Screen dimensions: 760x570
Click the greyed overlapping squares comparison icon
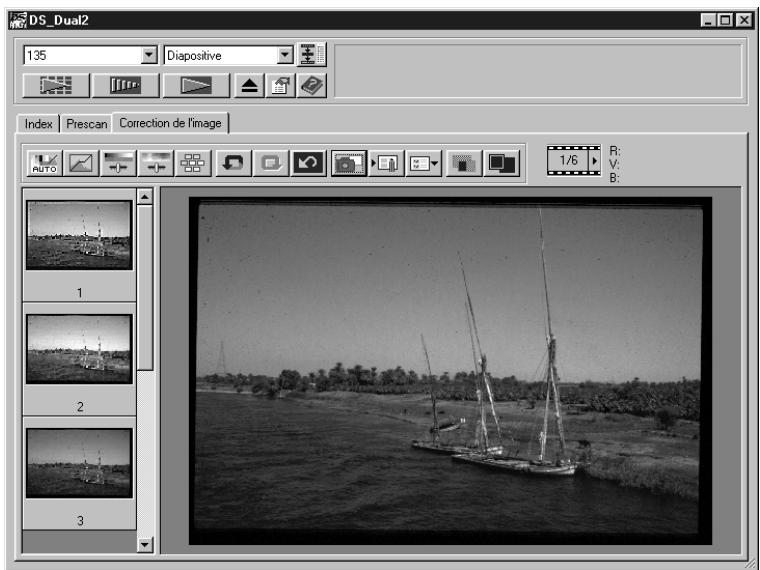pyautogui.click(x=463, y=163)
